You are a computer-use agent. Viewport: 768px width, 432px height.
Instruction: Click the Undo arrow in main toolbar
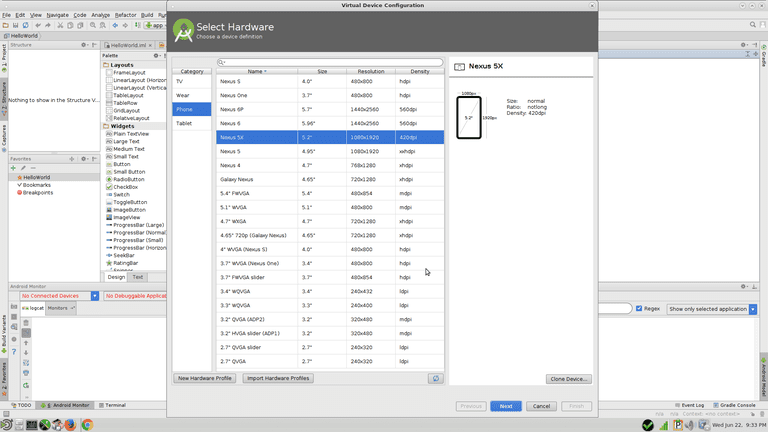coord(38,25)
